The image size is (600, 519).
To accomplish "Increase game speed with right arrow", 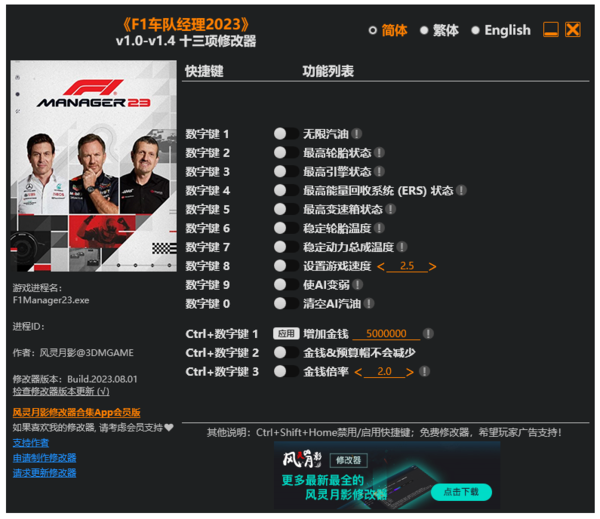I will pos(432,266).
